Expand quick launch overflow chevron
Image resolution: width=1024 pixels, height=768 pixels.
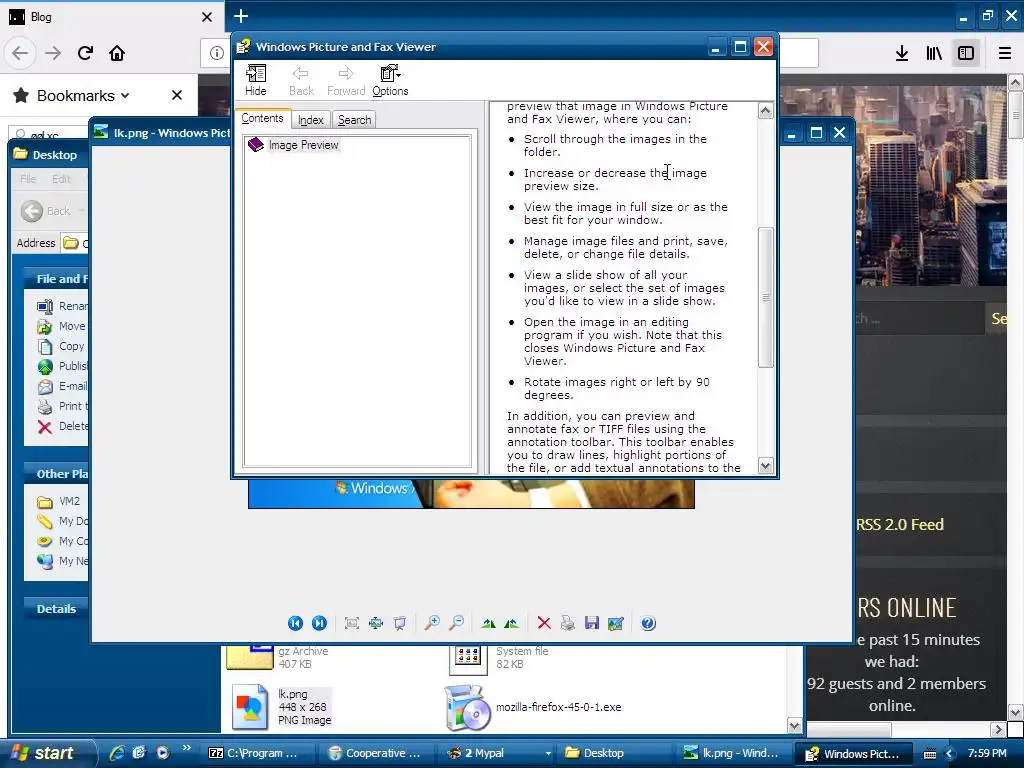(x=186, y=748)
